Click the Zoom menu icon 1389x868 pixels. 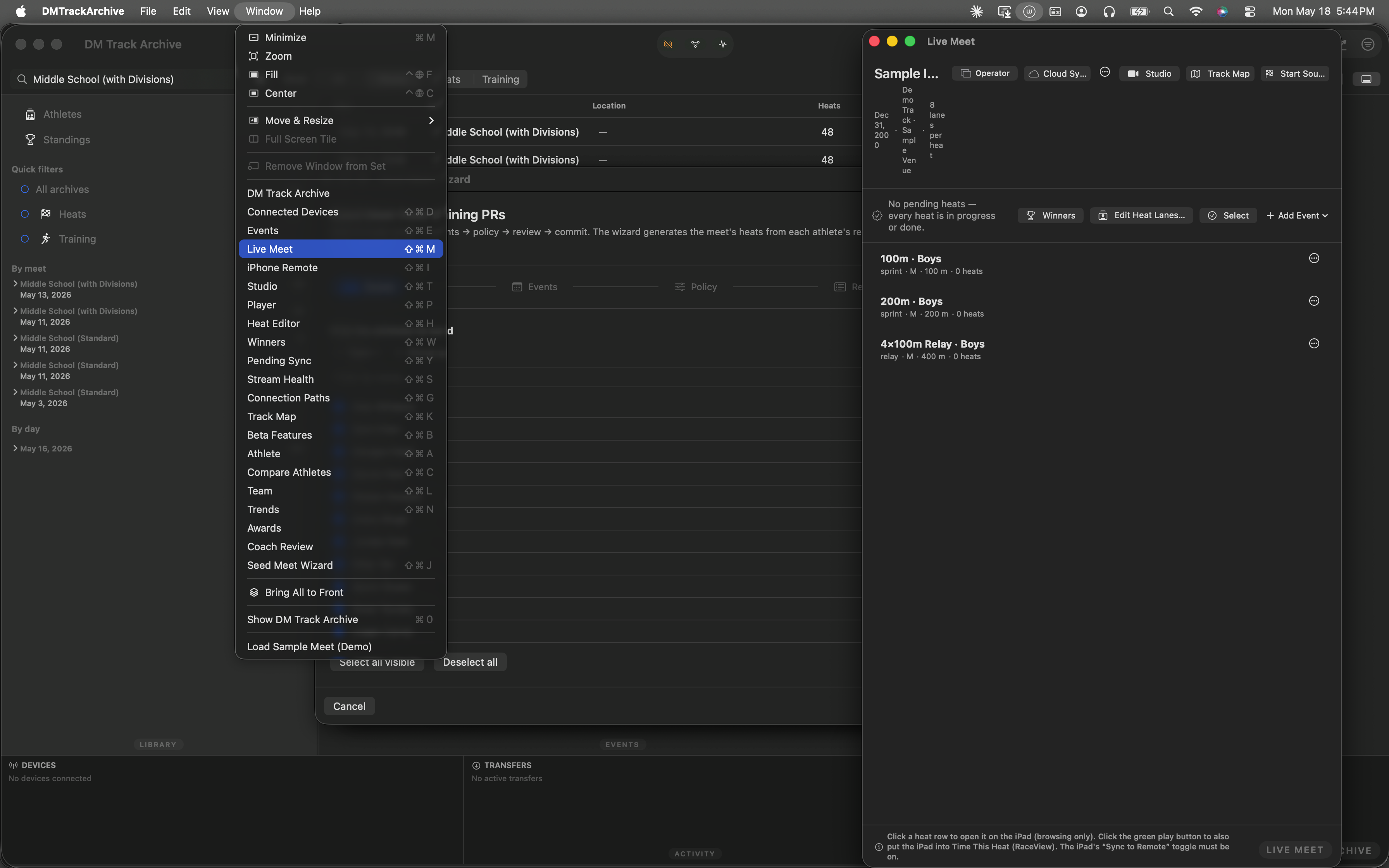tap(253, 56)
